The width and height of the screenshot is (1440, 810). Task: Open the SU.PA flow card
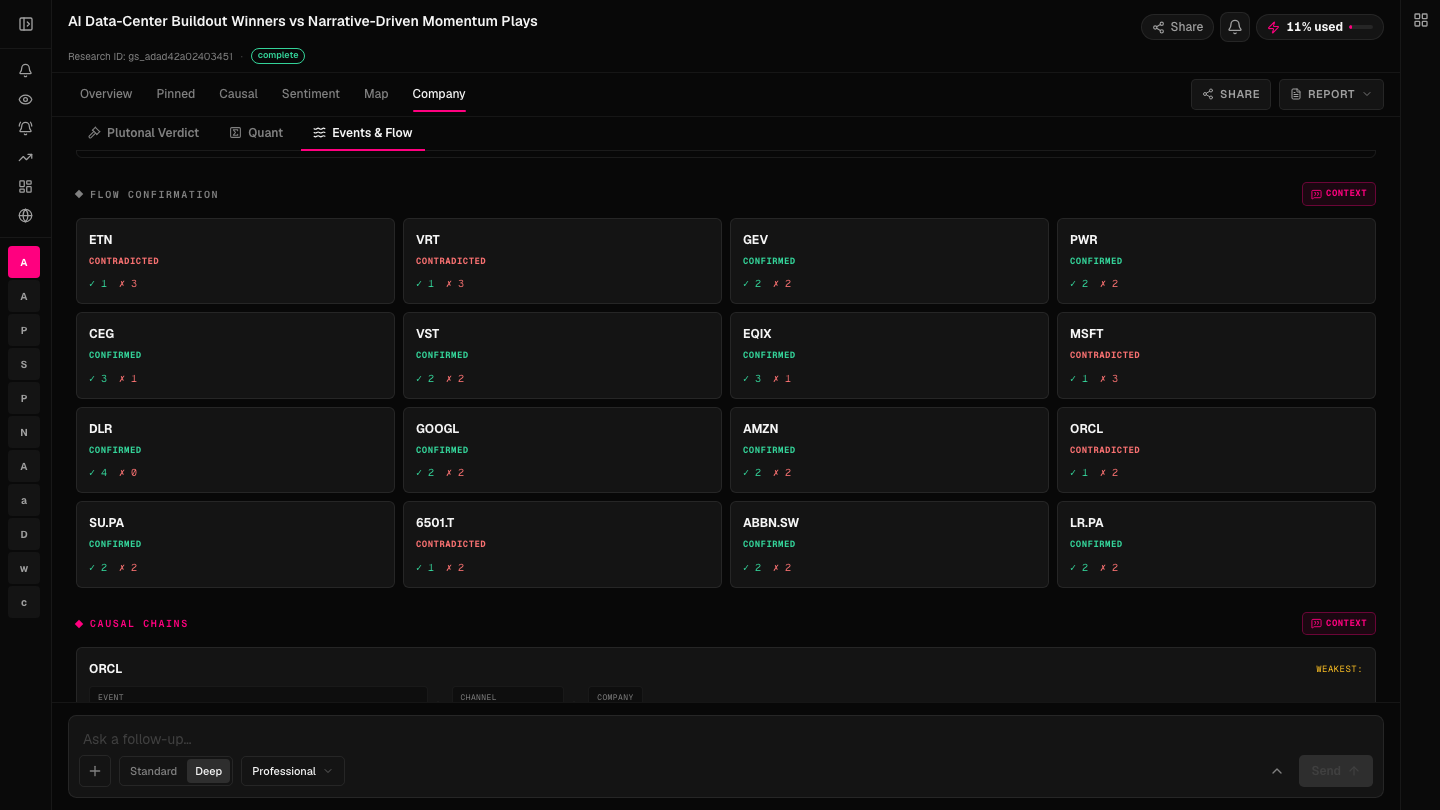pos(235,544)
